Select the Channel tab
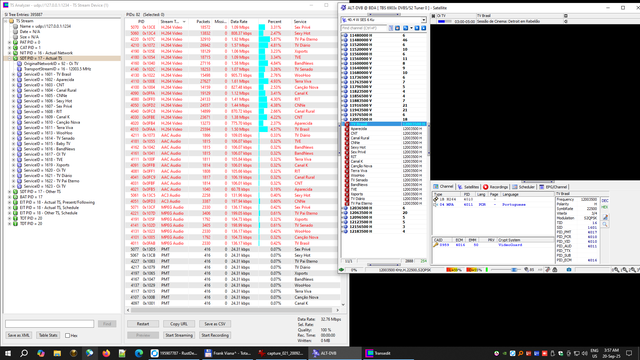 coord(443,187)
